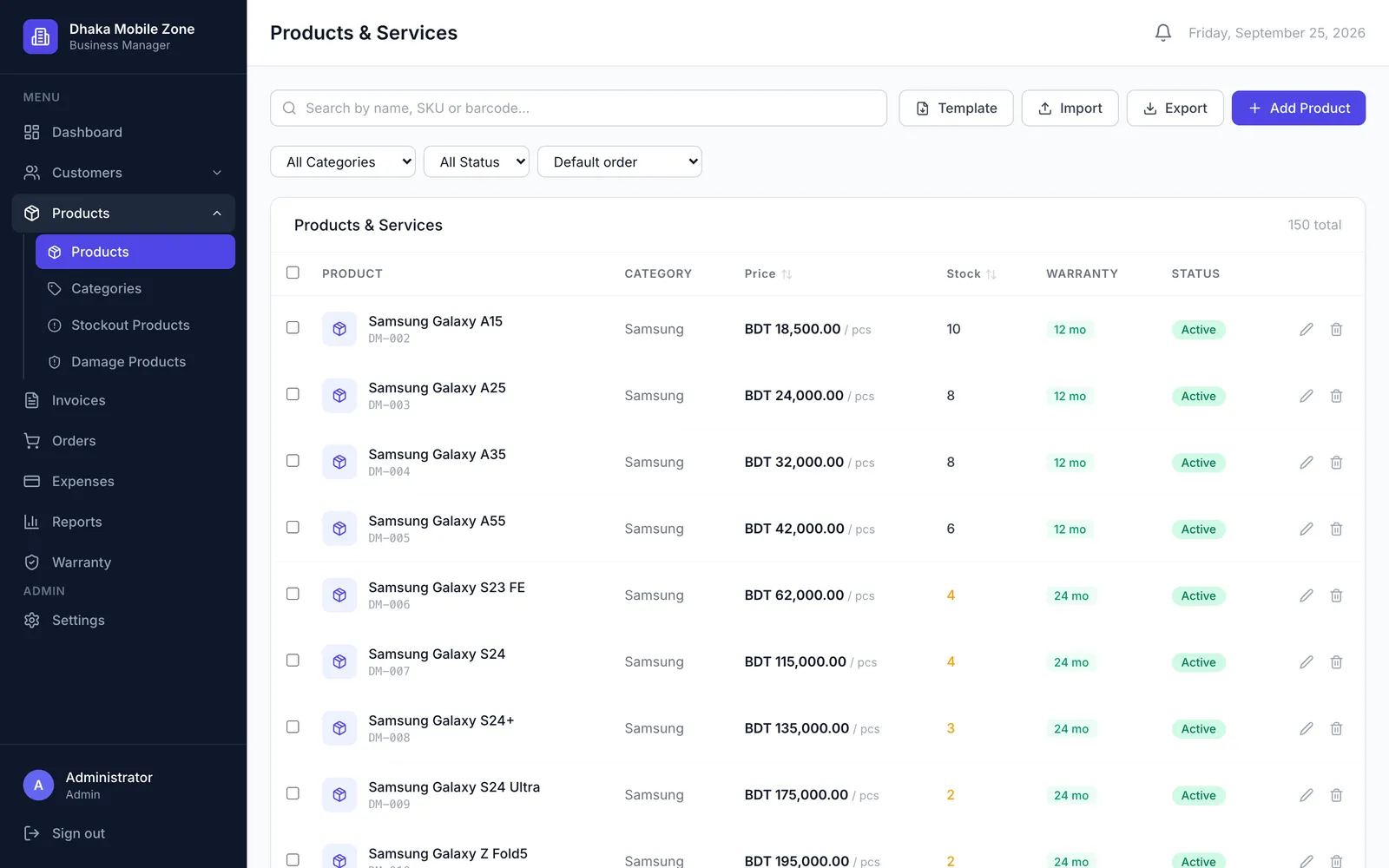
Task: Delete Samsung Galaxy A35 with trash icon
Action: coord(1337,463)
